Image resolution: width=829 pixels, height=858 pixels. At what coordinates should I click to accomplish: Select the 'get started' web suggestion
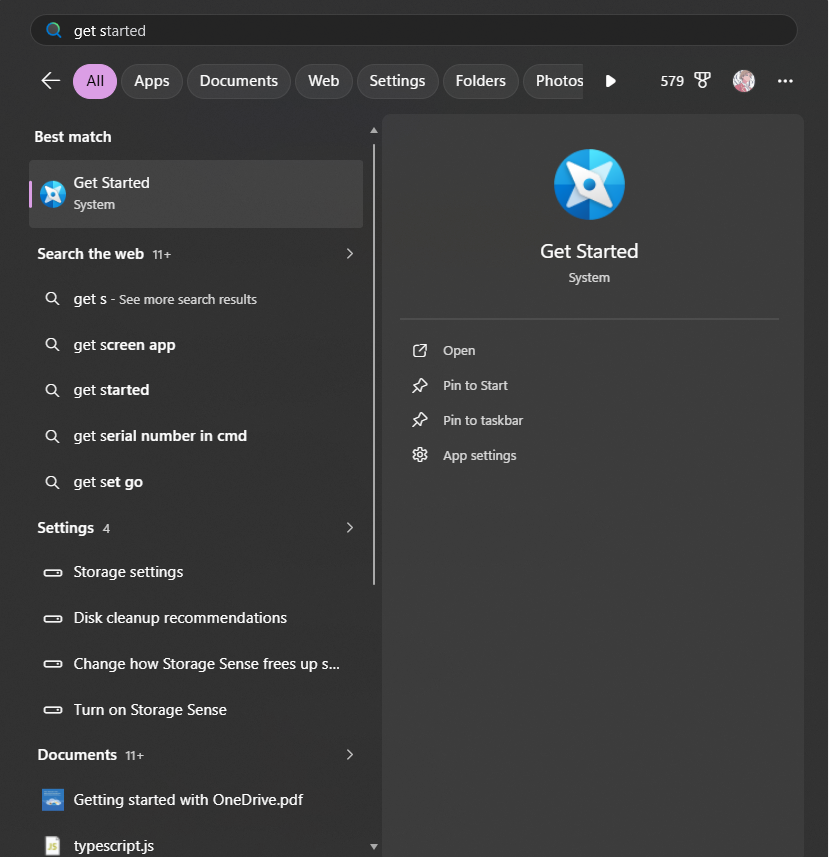pyautogui.click(x=196, y=390)
